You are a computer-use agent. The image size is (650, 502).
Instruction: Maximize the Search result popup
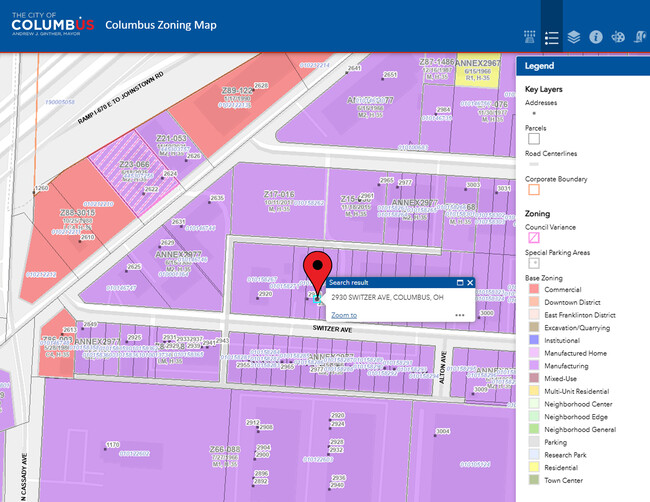pos(459,283)
